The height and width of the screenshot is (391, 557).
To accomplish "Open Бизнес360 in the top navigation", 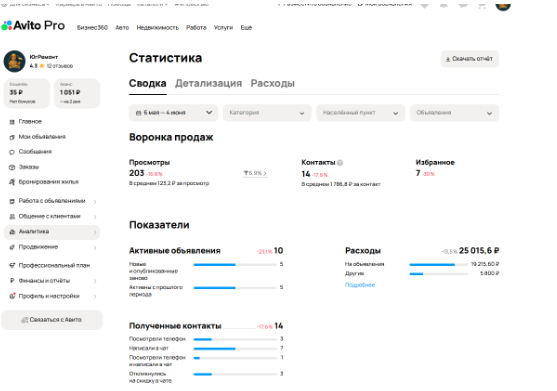I will tap(92, 28).
